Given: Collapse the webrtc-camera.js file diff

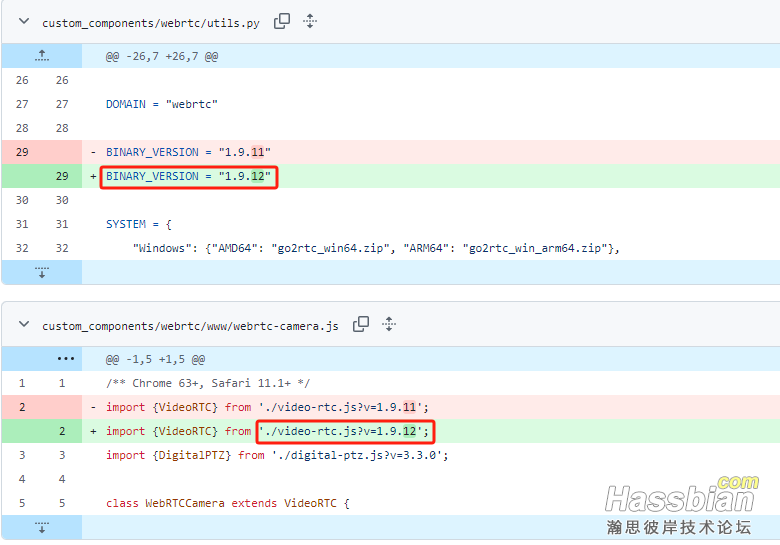Looking at the screenshot, I should [x=24, y=325].
